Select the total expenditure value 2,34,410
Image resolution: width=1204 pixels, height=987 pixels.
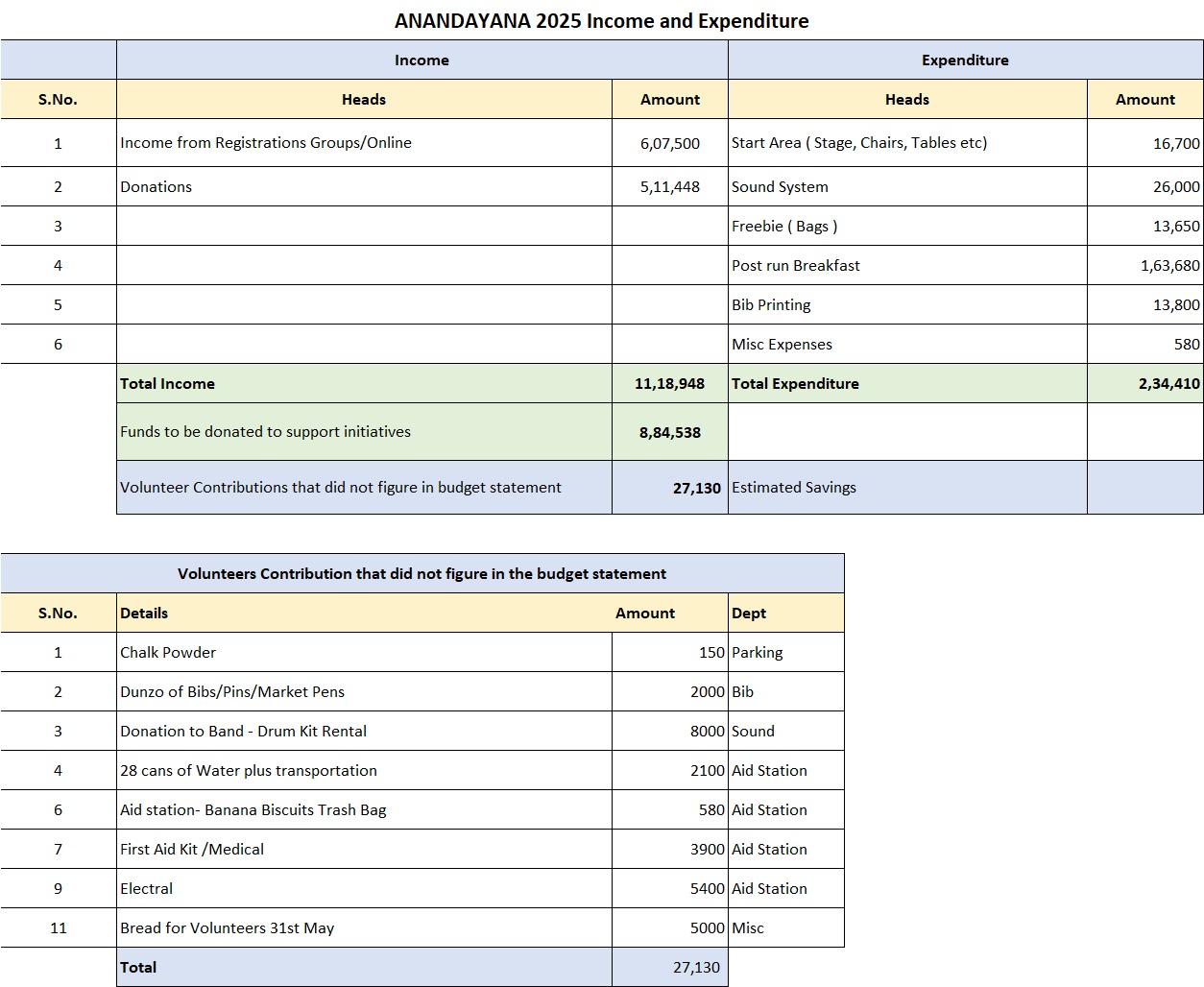[1145, 383]
